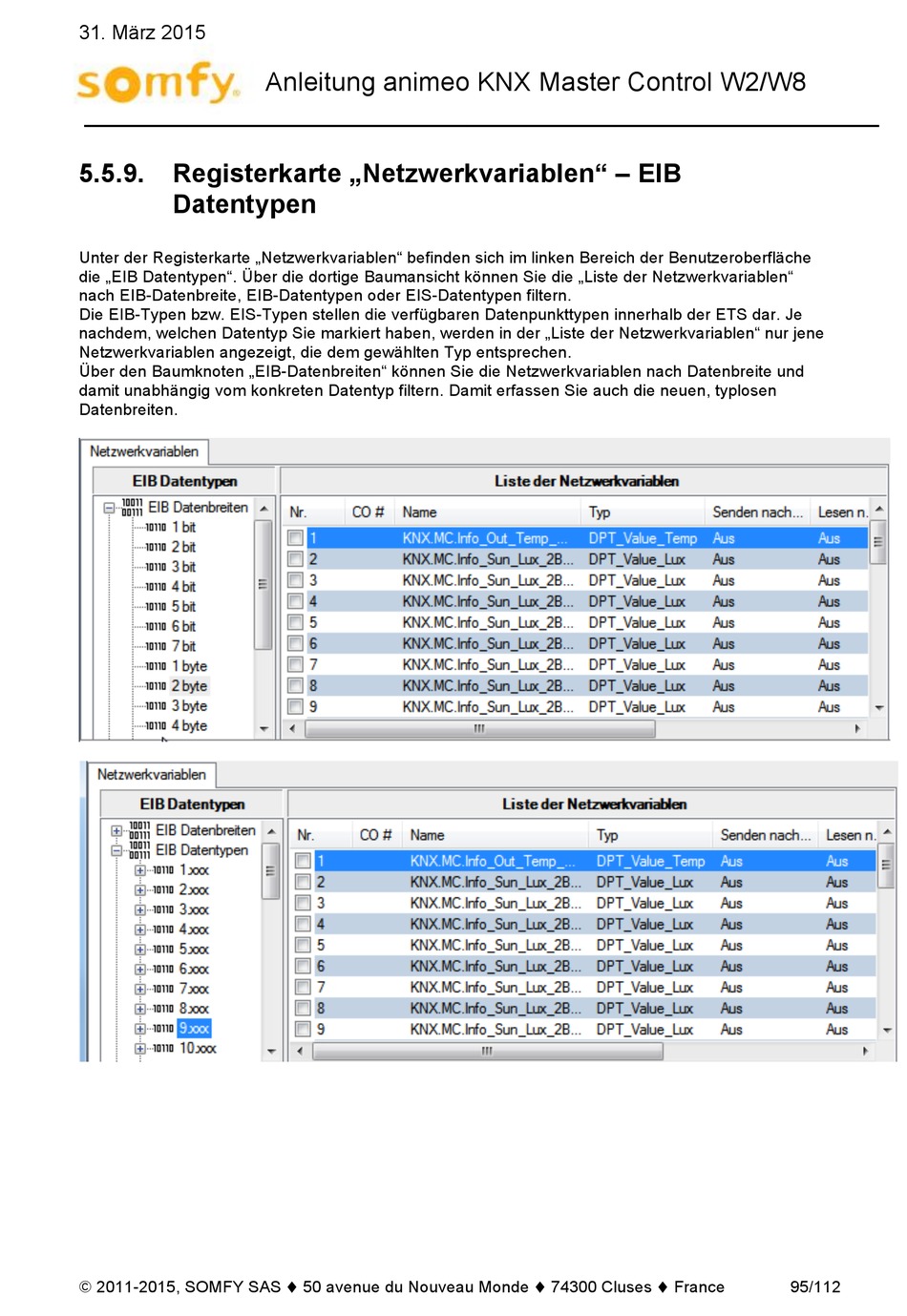
Task: Click the 'Typ' column header in lower list
Action: (x=650, y=835)
